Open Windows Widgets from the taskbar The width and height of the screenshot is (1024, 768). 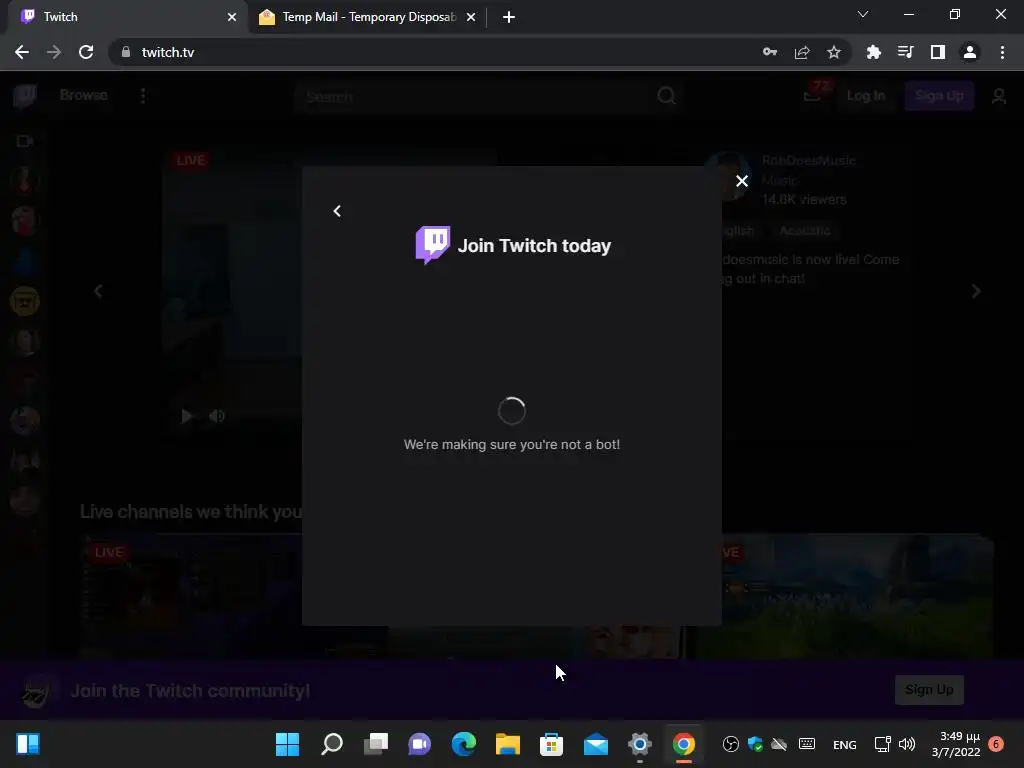28,744
